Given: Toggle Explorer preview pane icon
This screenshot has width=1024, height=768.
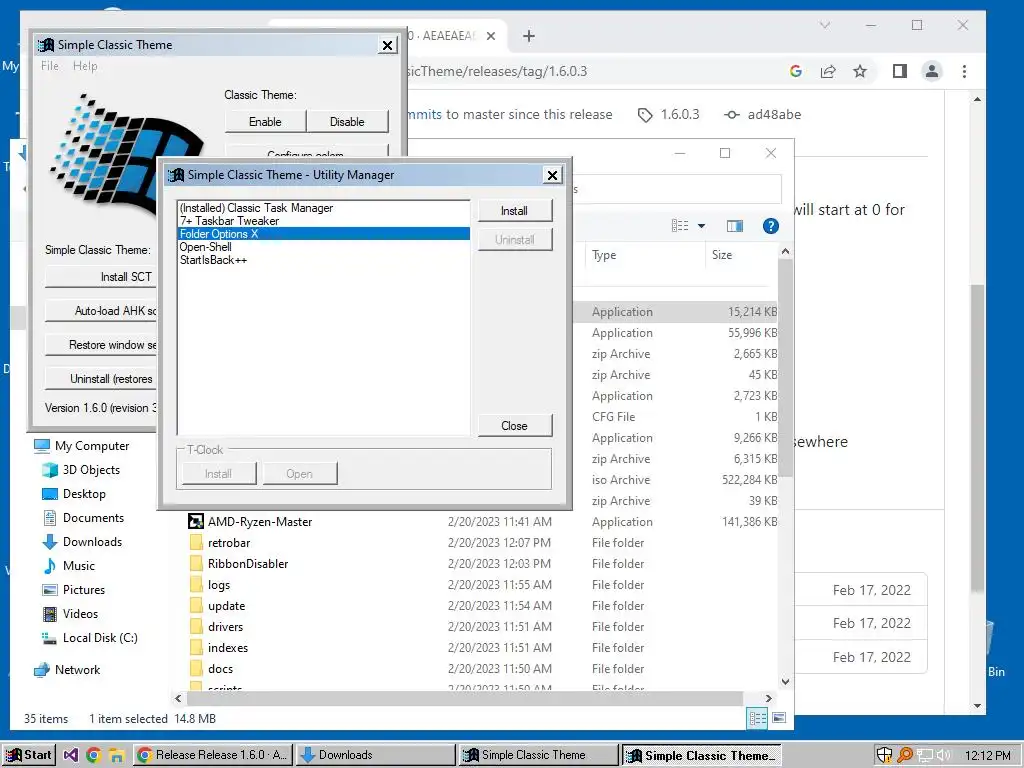Looking at the screenshot, I should (735, 226).
